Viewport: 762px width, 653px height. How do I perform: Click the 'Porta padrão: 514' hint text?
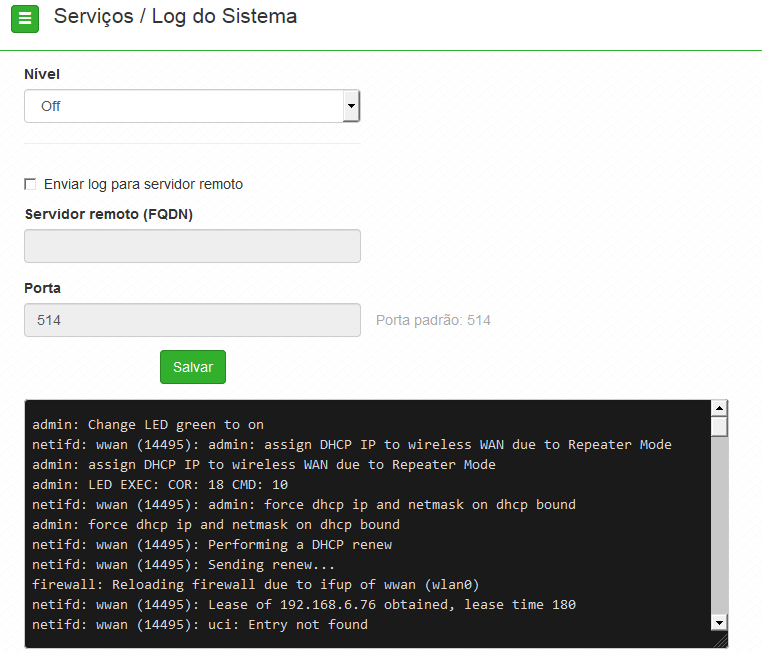(433, 320)
